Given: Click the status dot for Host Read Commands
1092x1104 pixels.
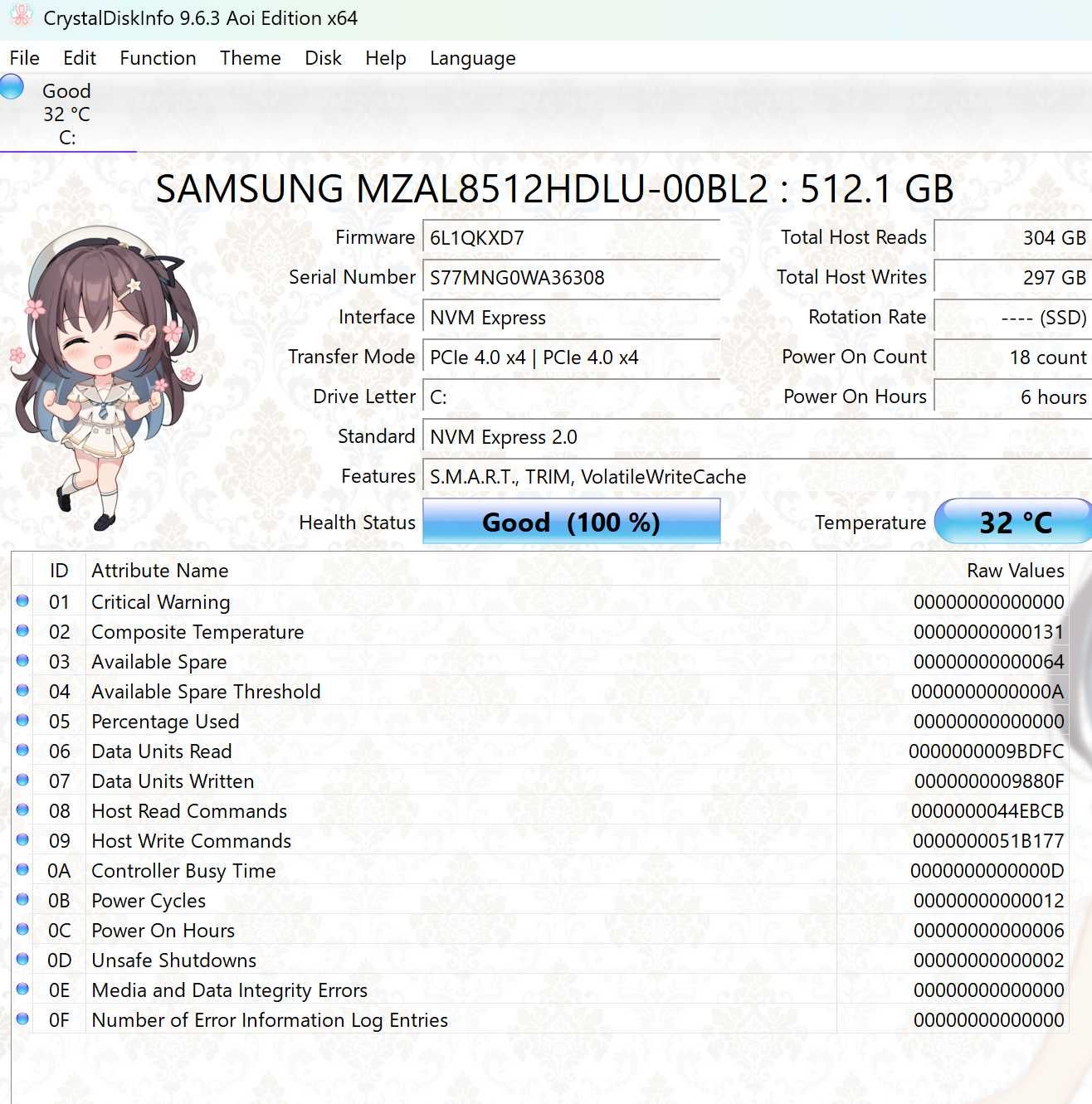Looking at the screenshot, I should (x=22, y=810).
